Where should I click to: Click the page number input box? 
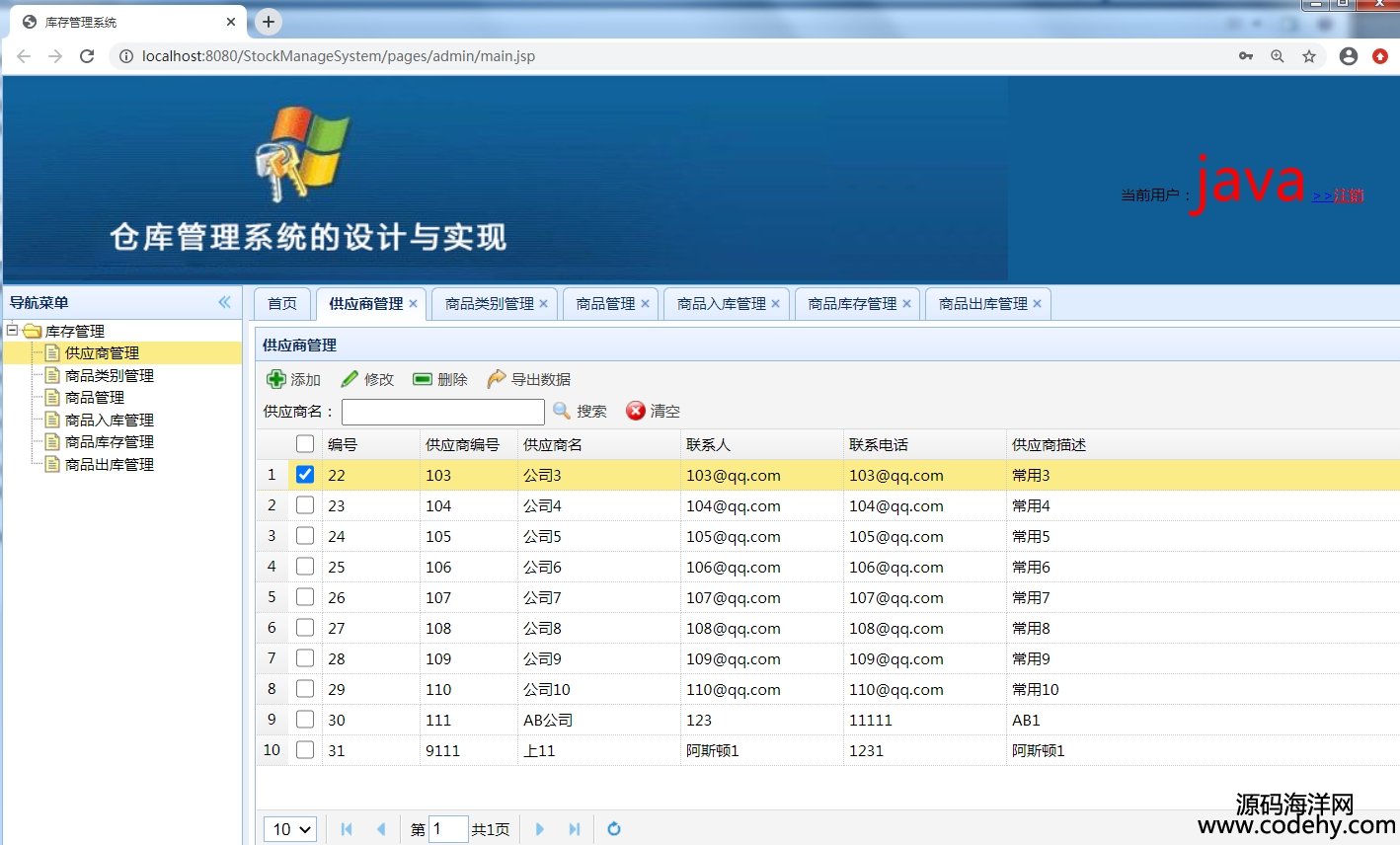pyautogui.click(x=448, y=829)
